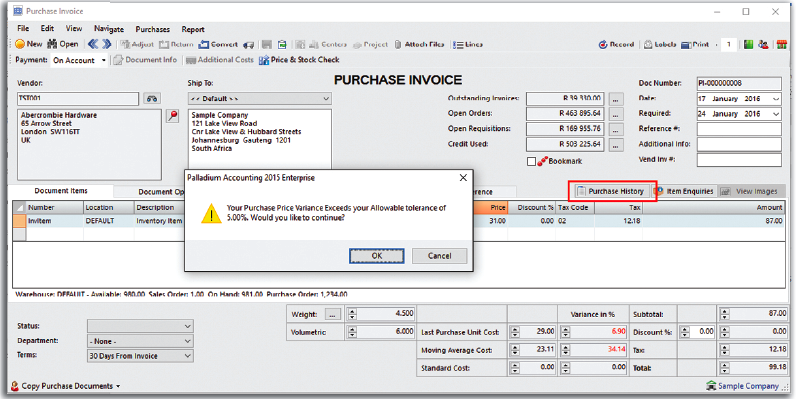Image resolution: width=796 pixels, height=399 pixels.
Task: Click the Convert toolbar button
Action: pos(218,45)
